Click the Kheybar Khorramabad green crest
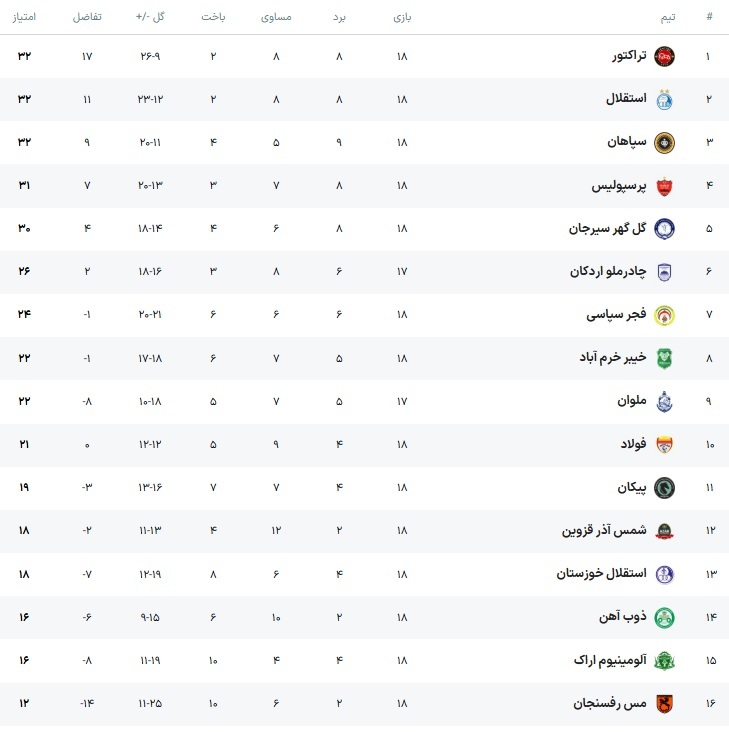Screen dimensions: 729x732 click(665, 358)
